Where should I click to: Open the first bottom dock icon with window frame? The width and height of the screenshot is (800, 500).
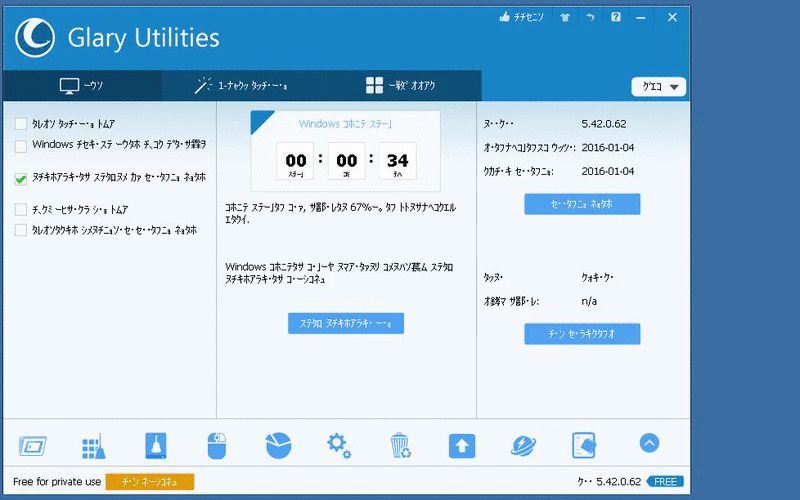click(33, 446)
